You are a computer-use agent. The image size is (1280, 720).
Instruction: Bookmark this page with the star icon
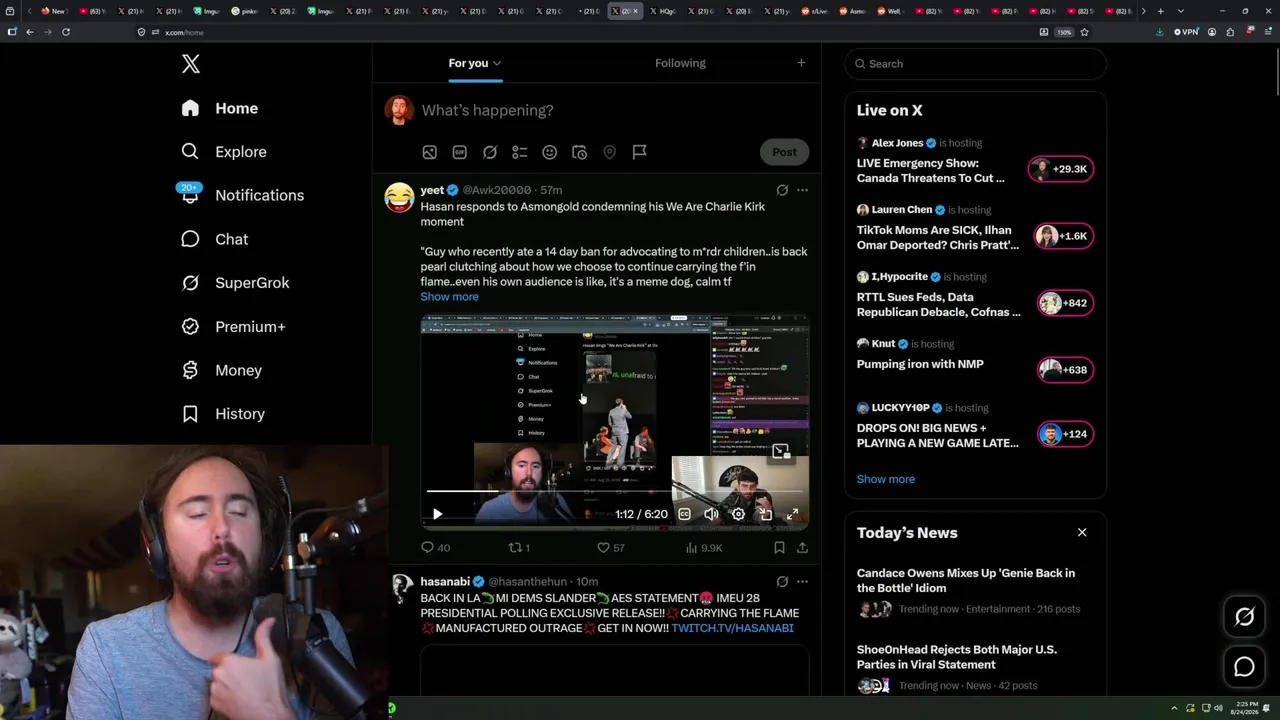[x=1084, y=32]
